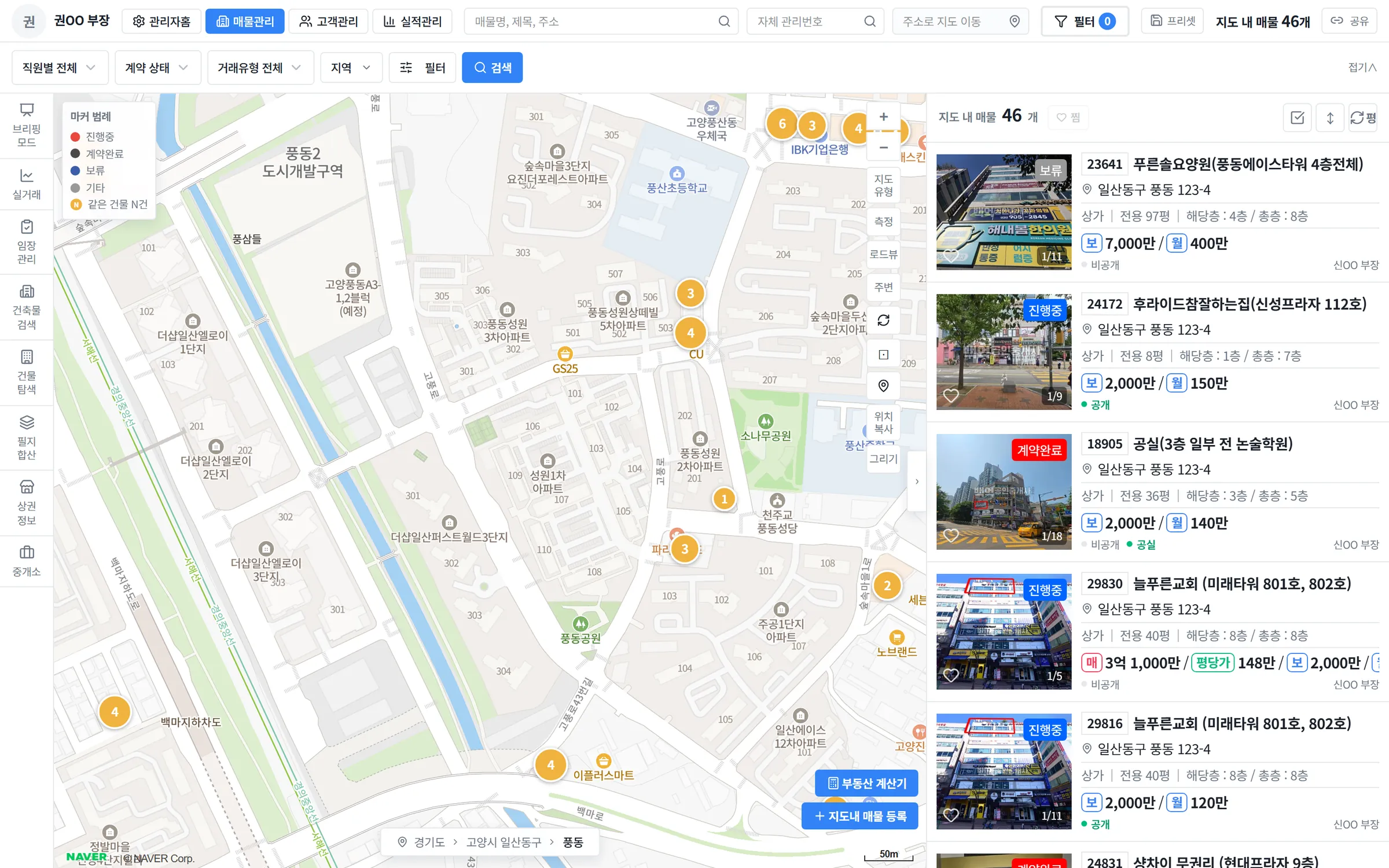Open 푸른솔요양원 listing photo thumbnail

tap(1004, 212)
